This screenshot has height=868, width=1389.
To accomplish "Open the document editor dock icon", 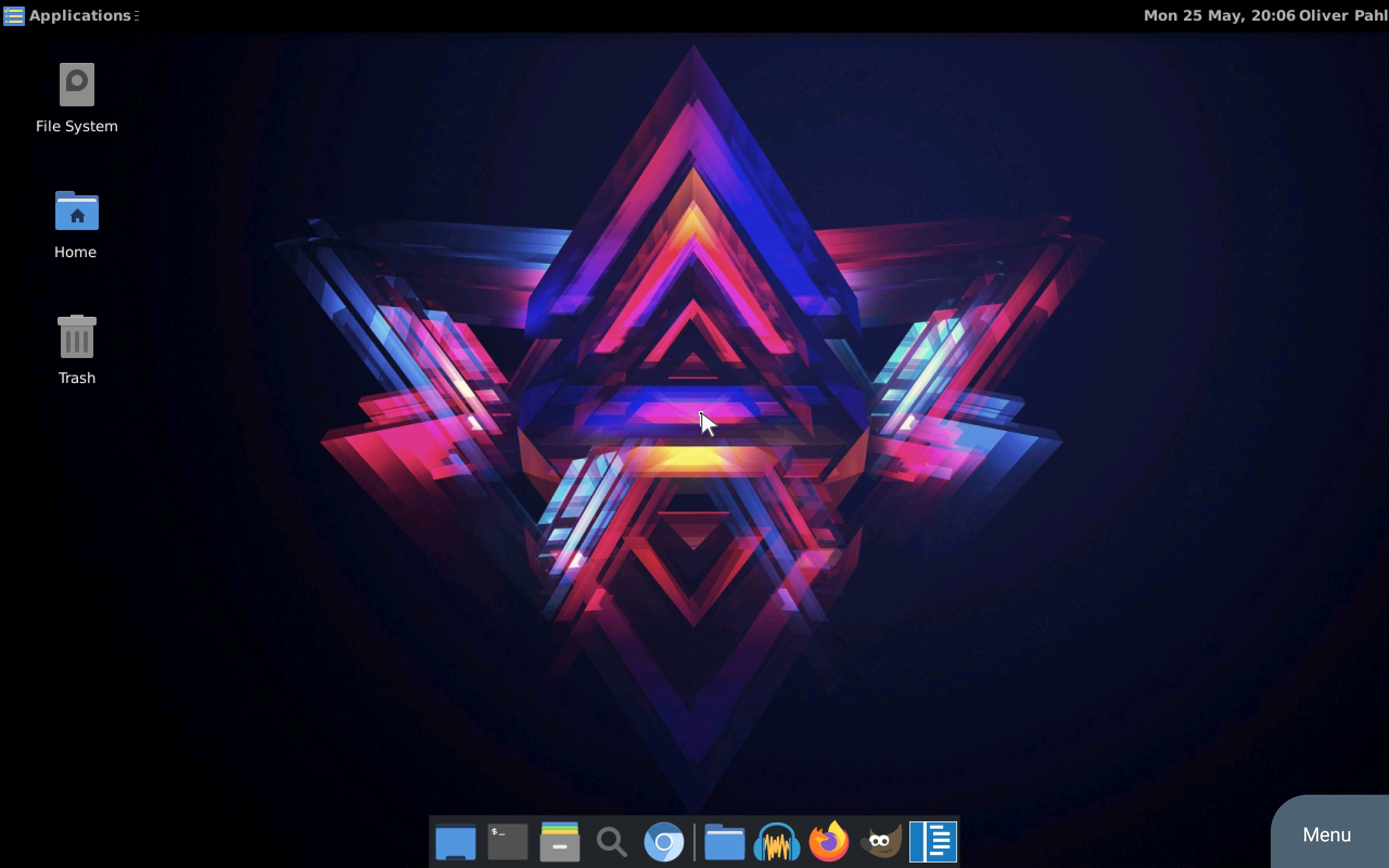I will tap(933, 841).
